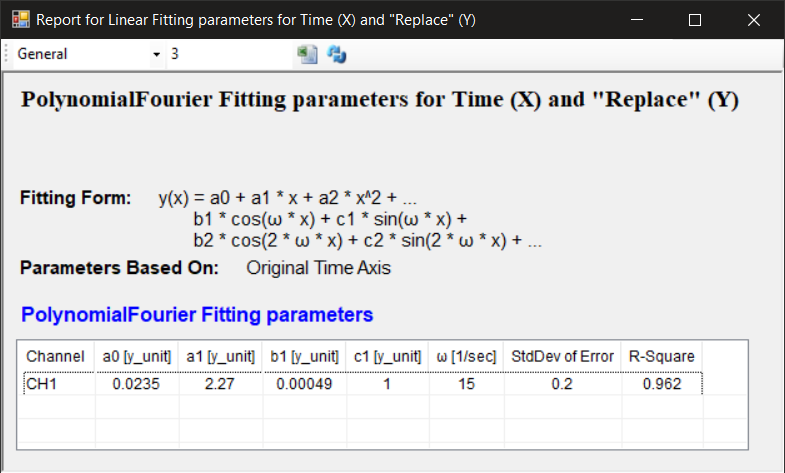Select the a0 value 0.0235 cell
The image size is (785, 473).
click(137, 383)
